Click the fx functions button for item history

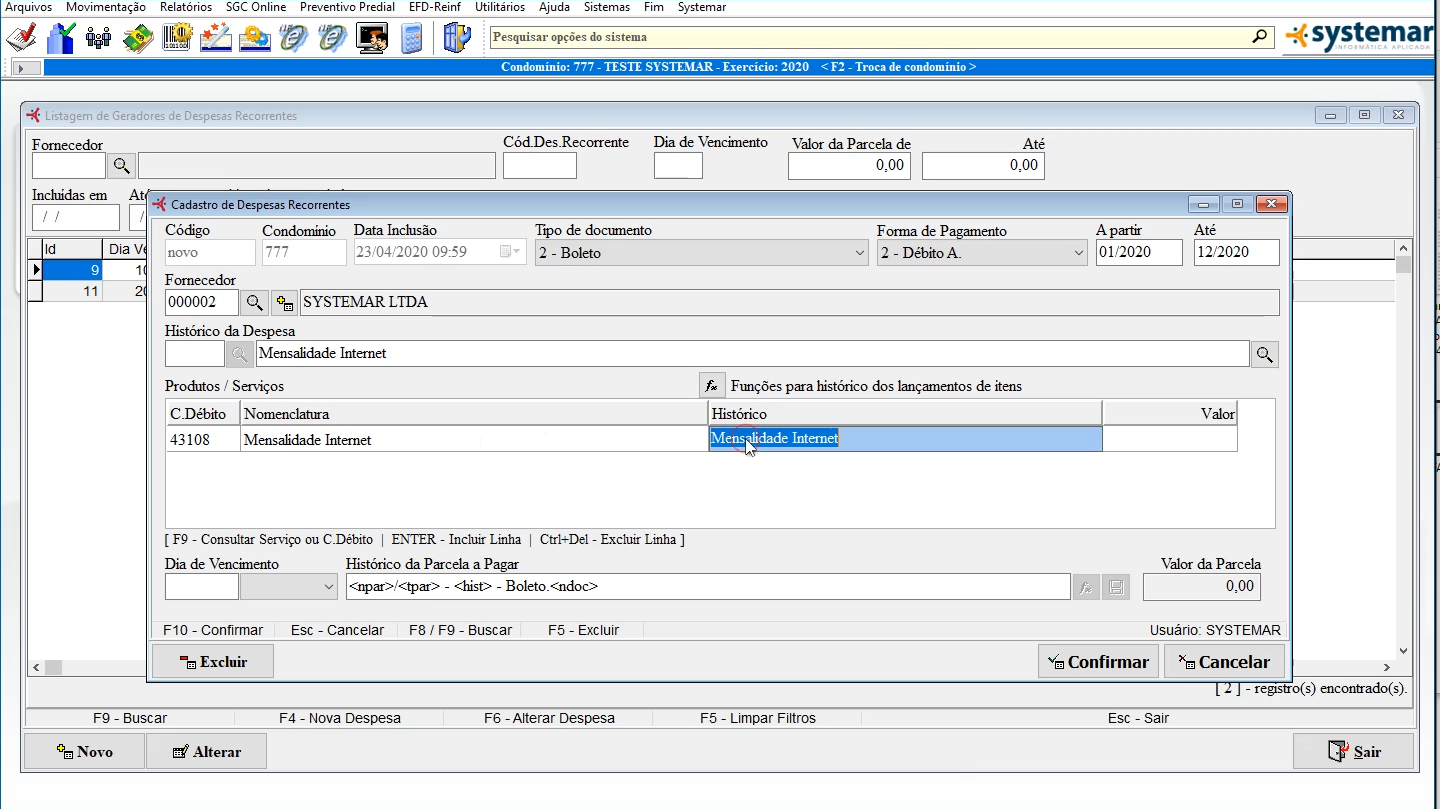[x=711, y=386]
